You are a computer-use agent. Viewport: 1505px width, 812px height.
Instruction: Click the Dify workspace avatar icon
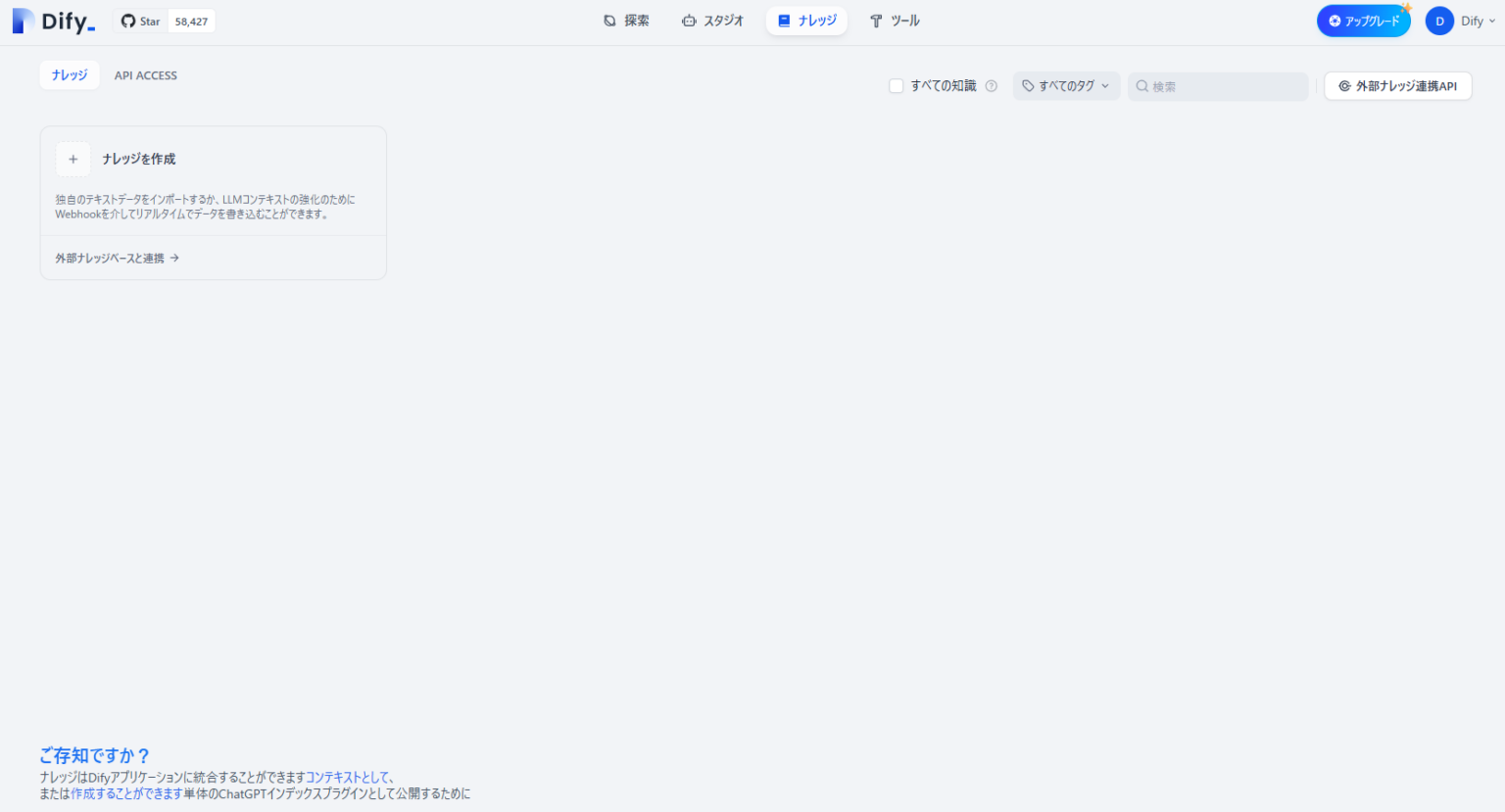click(x=1439, y=20)
